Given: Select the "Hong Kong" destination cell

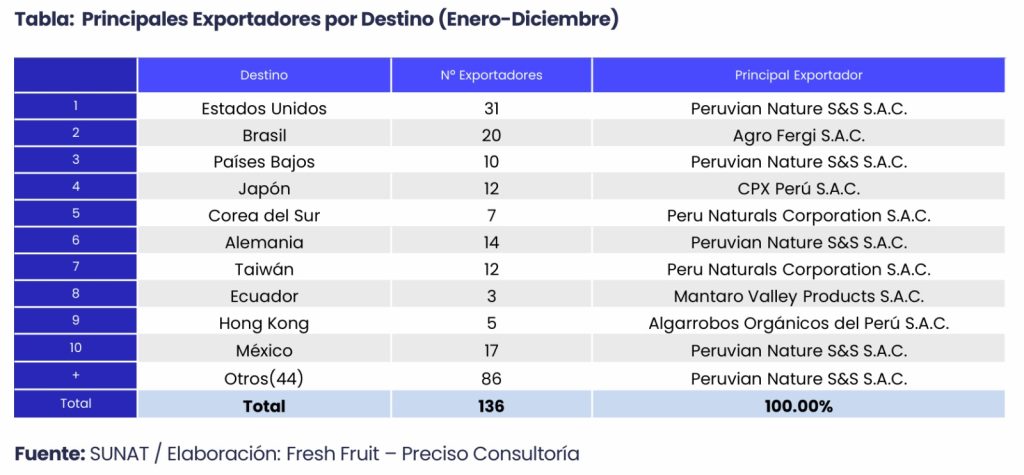Looking at the screenshot, I should 264,324.
